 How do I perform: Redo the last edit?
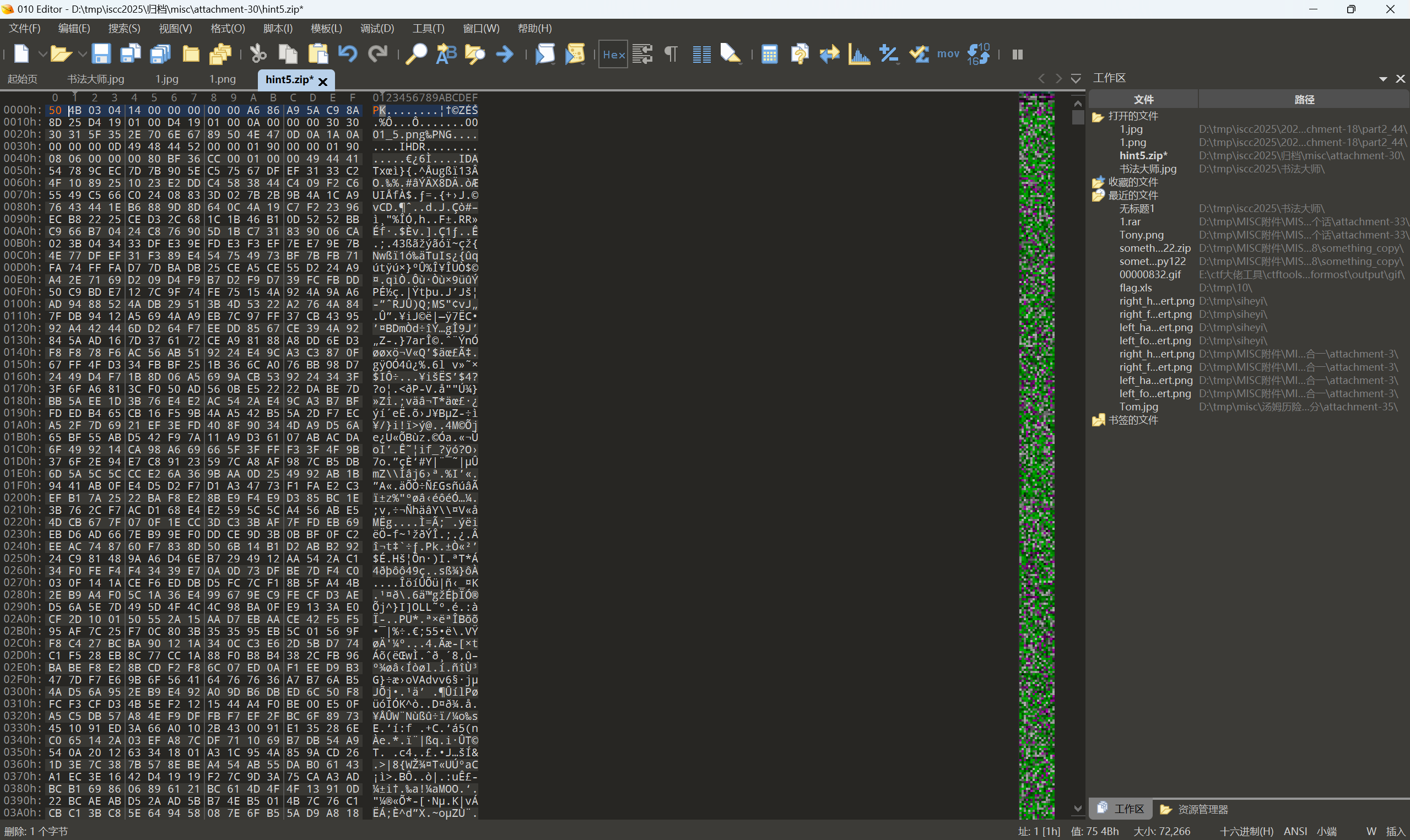377,55
